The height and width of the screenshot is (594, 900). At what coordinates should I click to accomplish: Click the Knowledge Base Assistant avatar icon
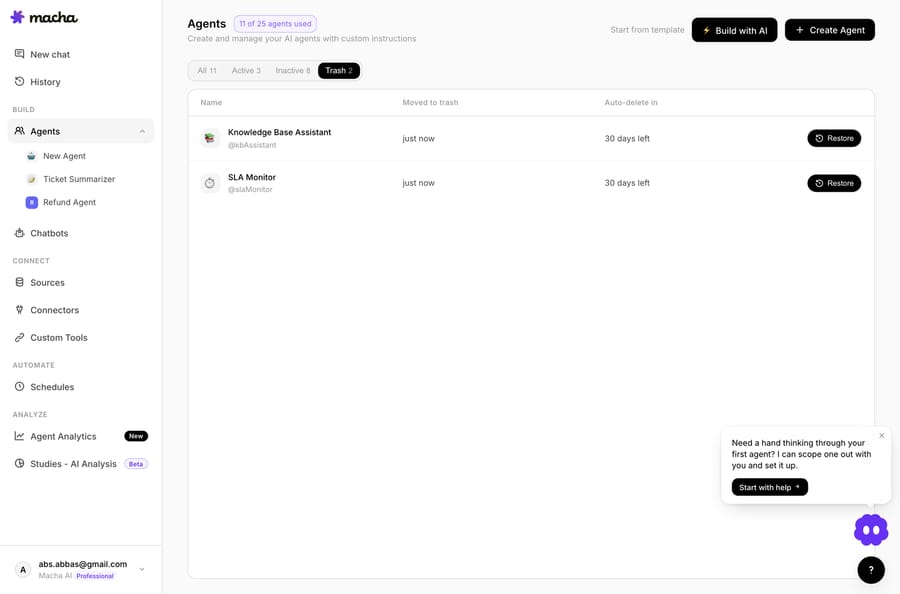pyautogui.click(x=210, y=138)
